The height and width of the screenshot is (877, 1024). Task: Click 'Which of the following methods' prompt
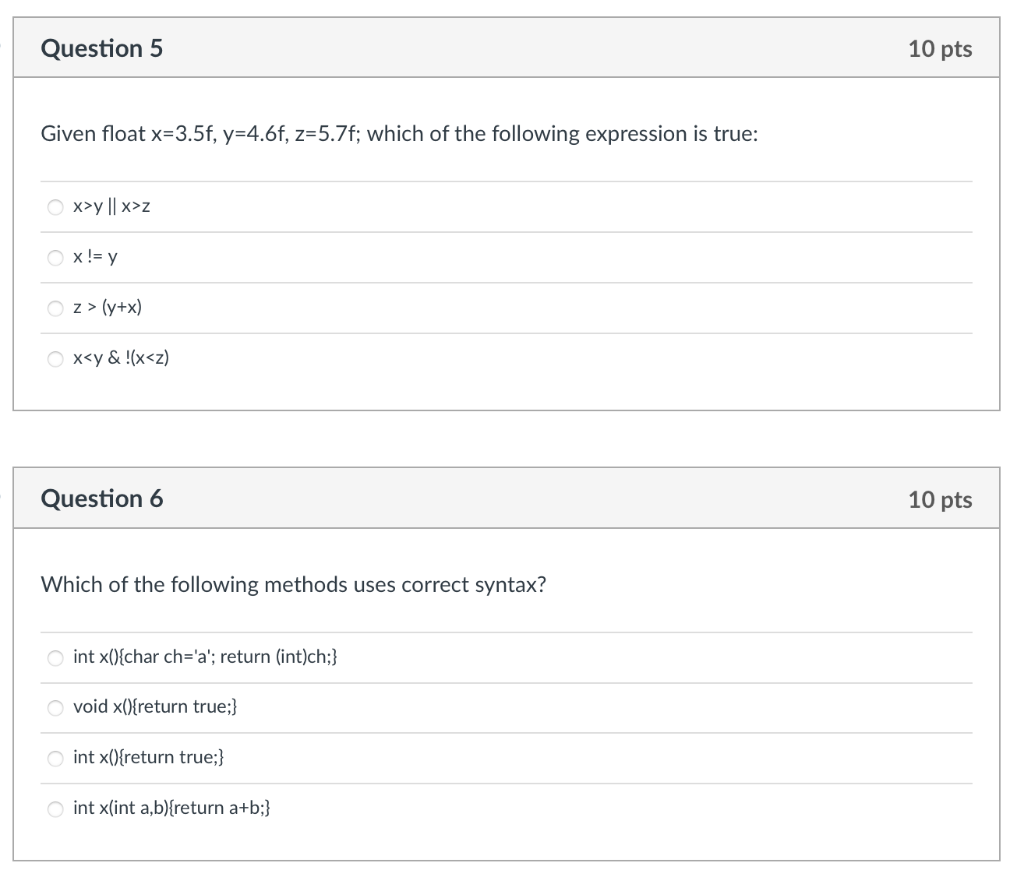(x=293, y=584)
